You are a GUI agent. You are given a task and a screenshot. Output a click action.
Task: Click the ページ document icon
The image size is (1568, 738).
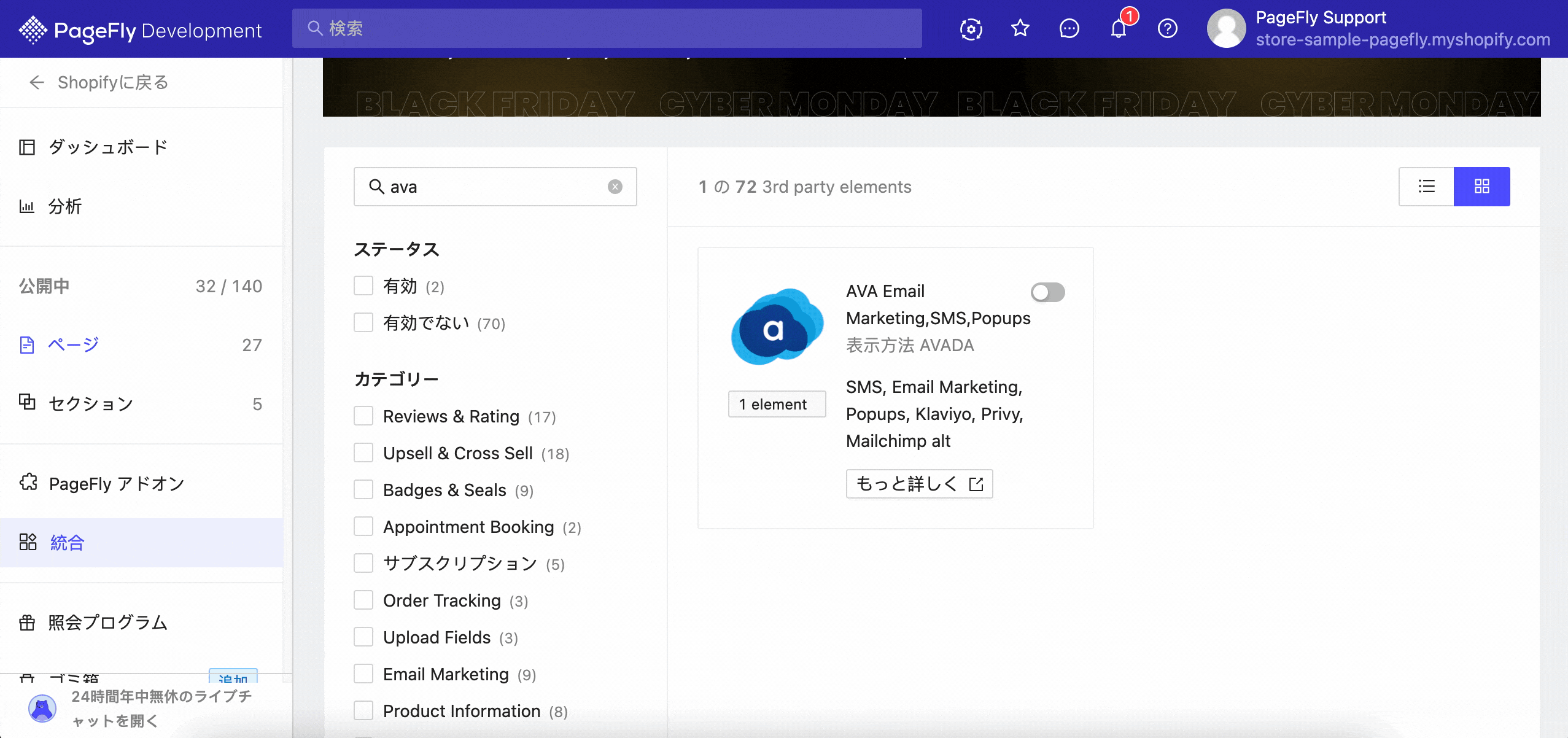coord(27,345)
